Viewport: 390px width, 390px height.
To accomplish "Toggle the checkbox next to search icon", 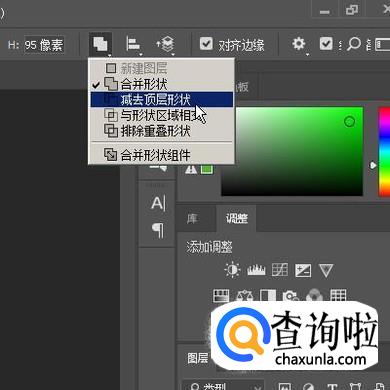I will (x=326, y=44).
